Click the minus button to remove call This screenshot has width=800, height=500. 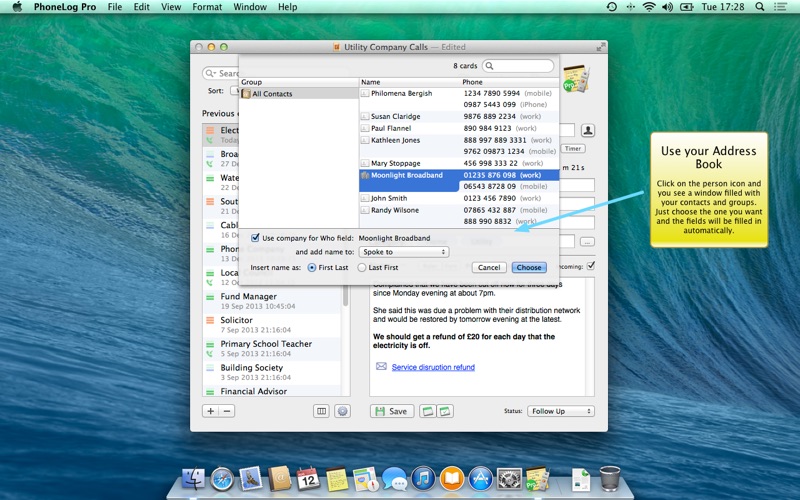(x=227, y=411)
